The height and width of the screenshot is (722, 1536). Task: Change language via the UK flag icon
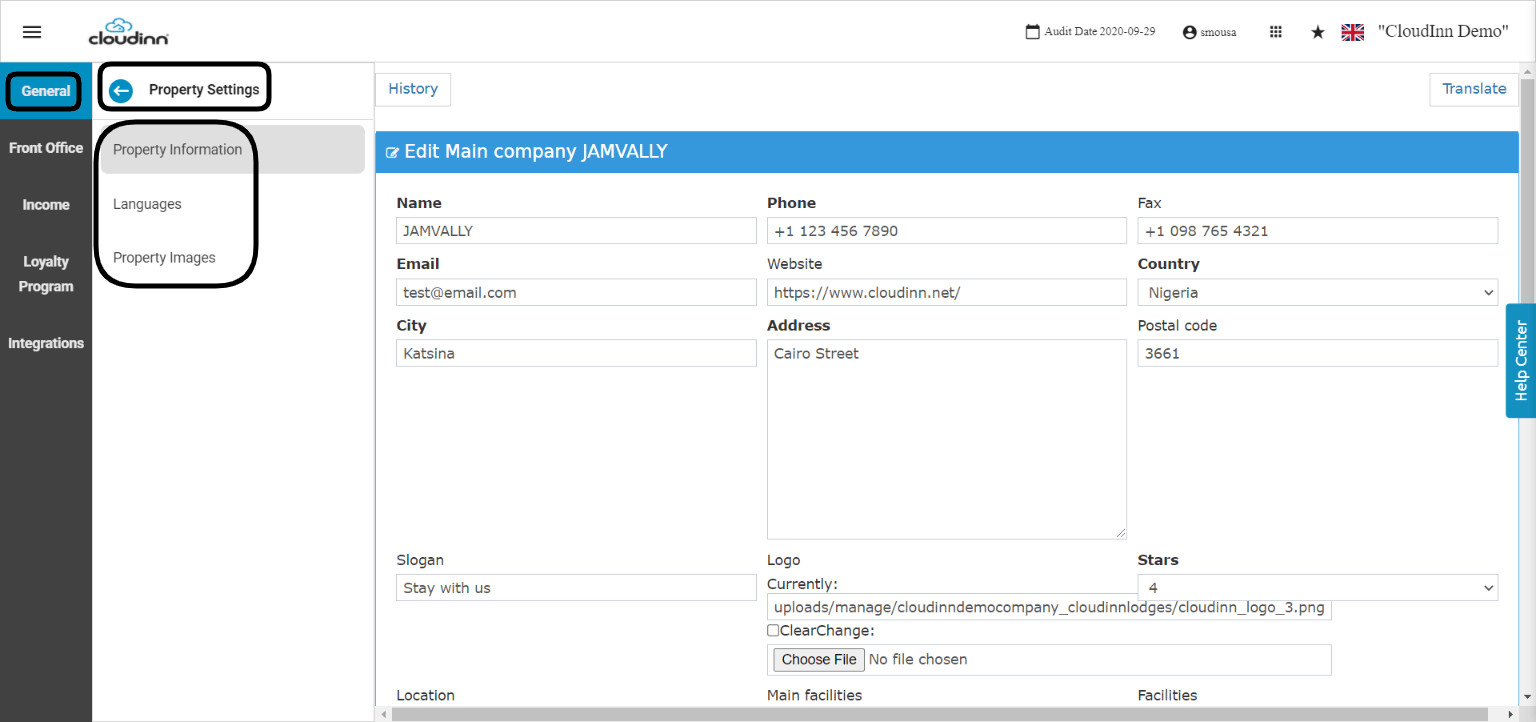pos(1353,32)
